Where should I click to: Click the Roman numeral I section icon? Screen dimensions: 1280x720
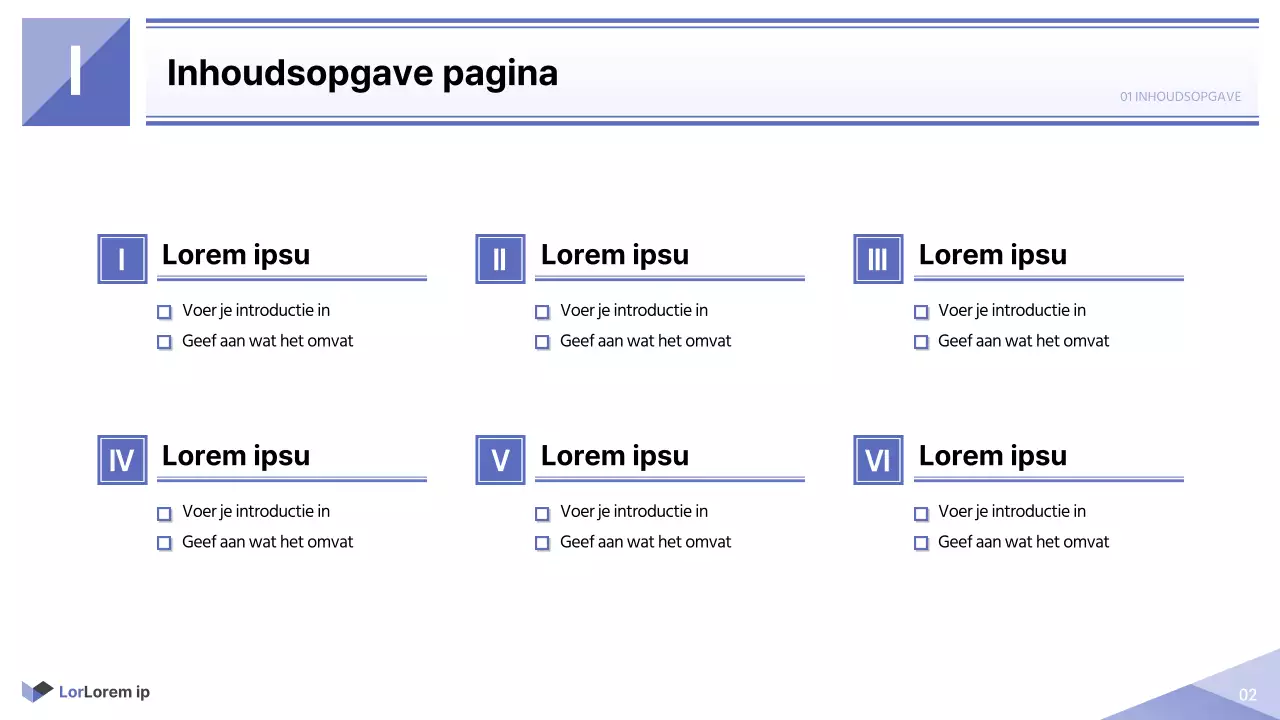[122, 259]
